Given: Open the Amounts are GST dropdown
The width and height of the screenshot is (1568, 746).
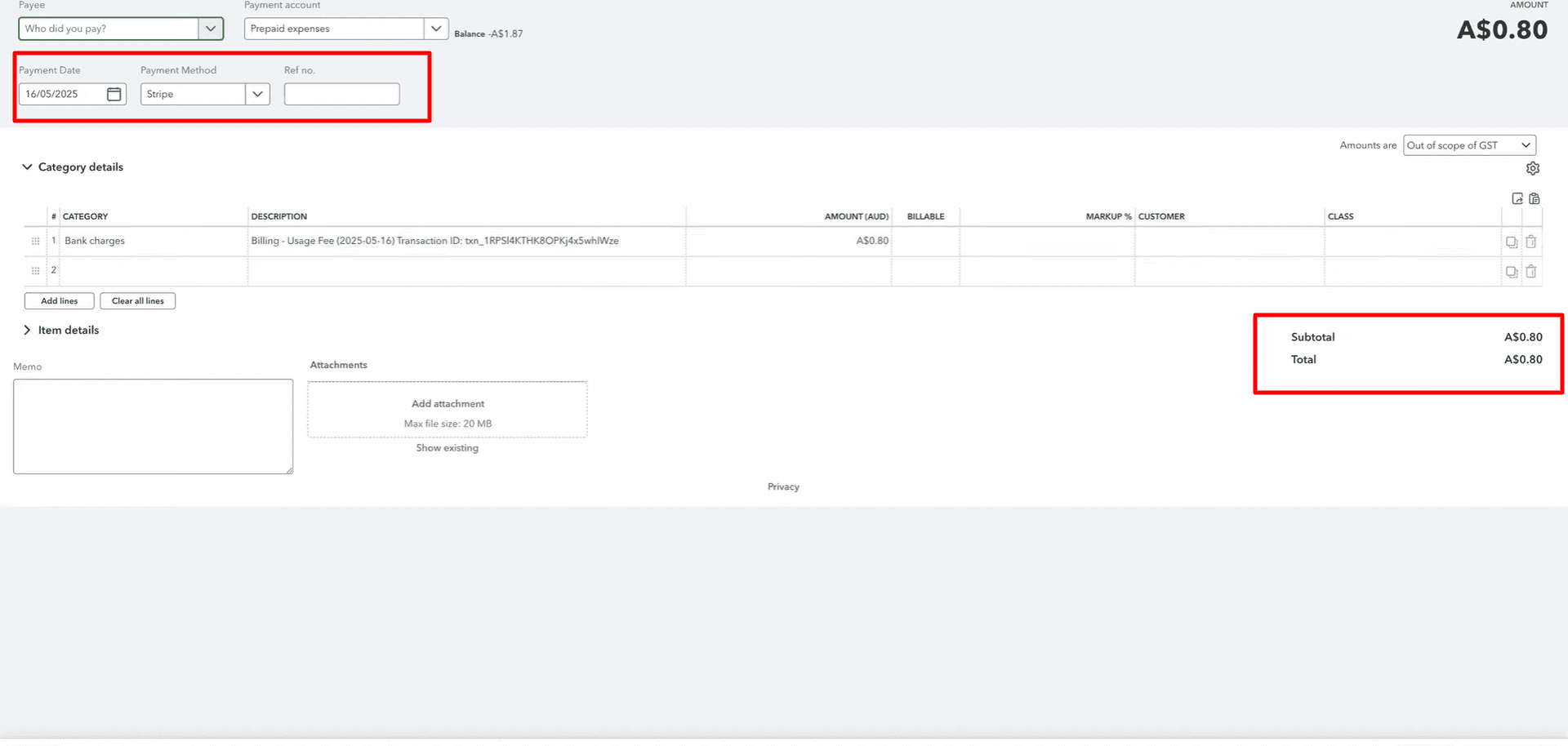Looking at the screenshot, I should [1469, 145].
